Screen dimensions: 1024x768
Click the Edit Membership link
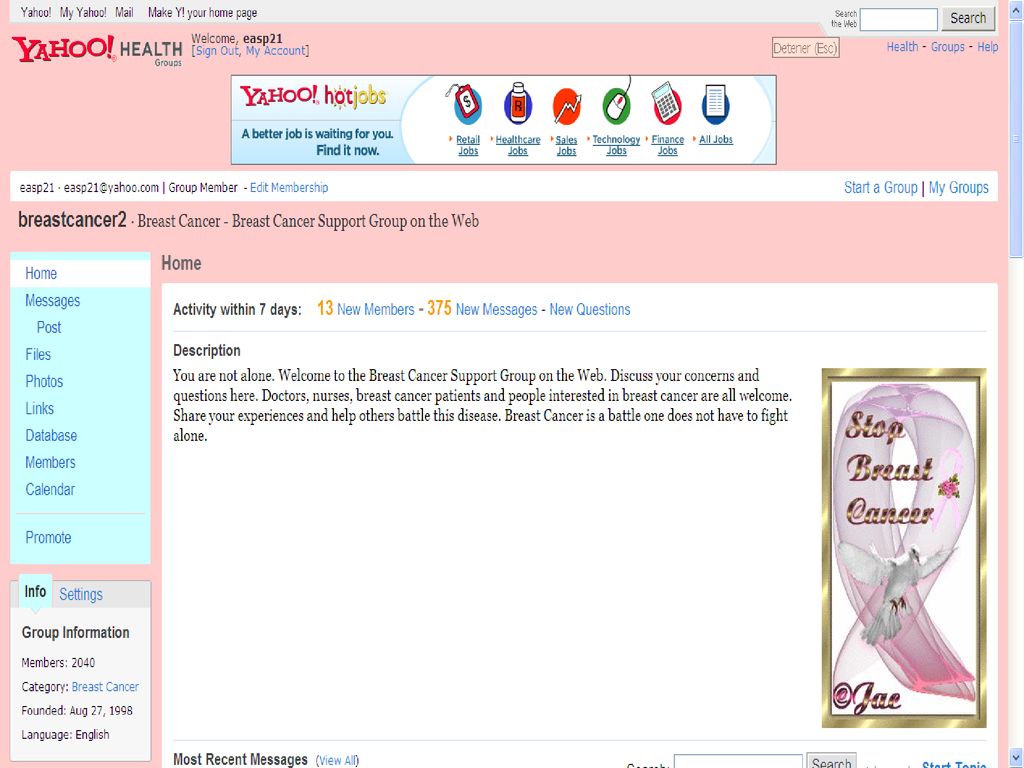click(x=289, y=188)
